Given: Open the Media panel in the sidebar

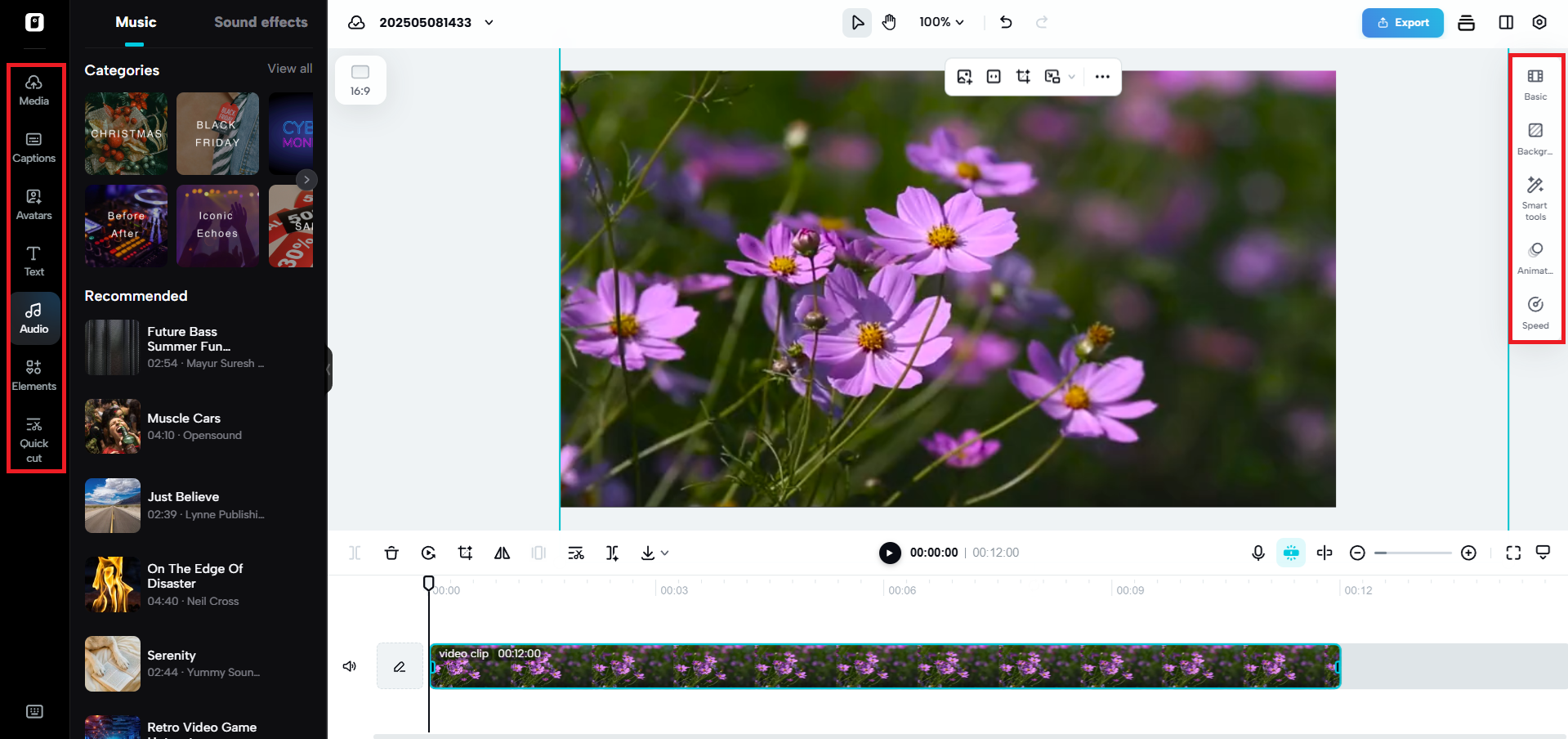Looking at the screenshot, I should [34, 88].
